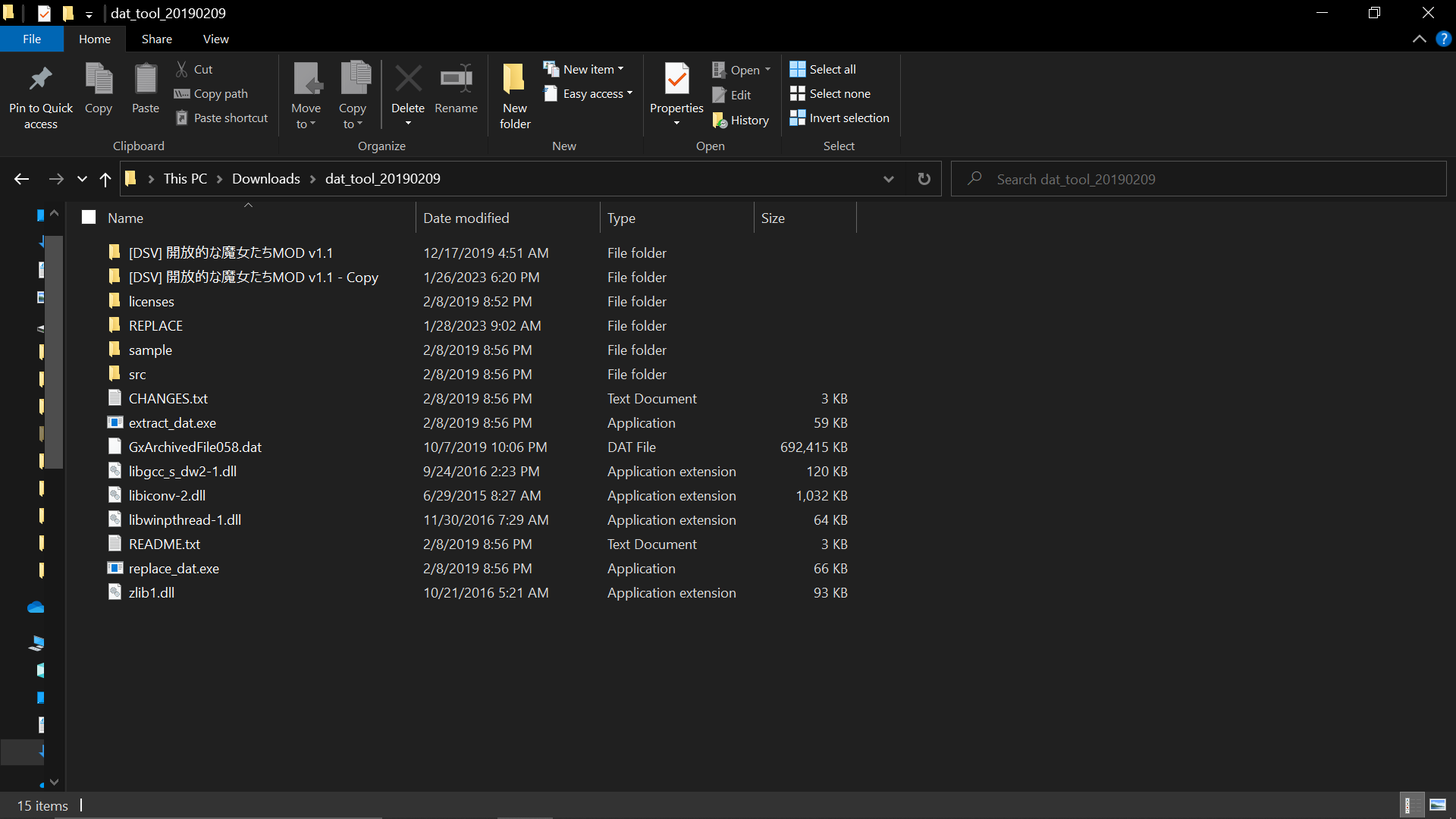Switch to the View tab
The height and width of the screenshot is (819, 1456).
[x=215, y=39]
